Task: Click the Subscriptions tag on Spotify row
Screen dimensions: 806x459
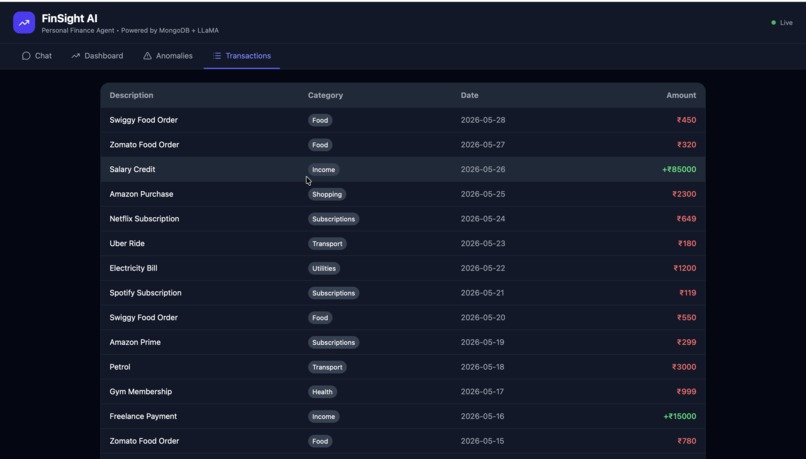Action: 333,292
